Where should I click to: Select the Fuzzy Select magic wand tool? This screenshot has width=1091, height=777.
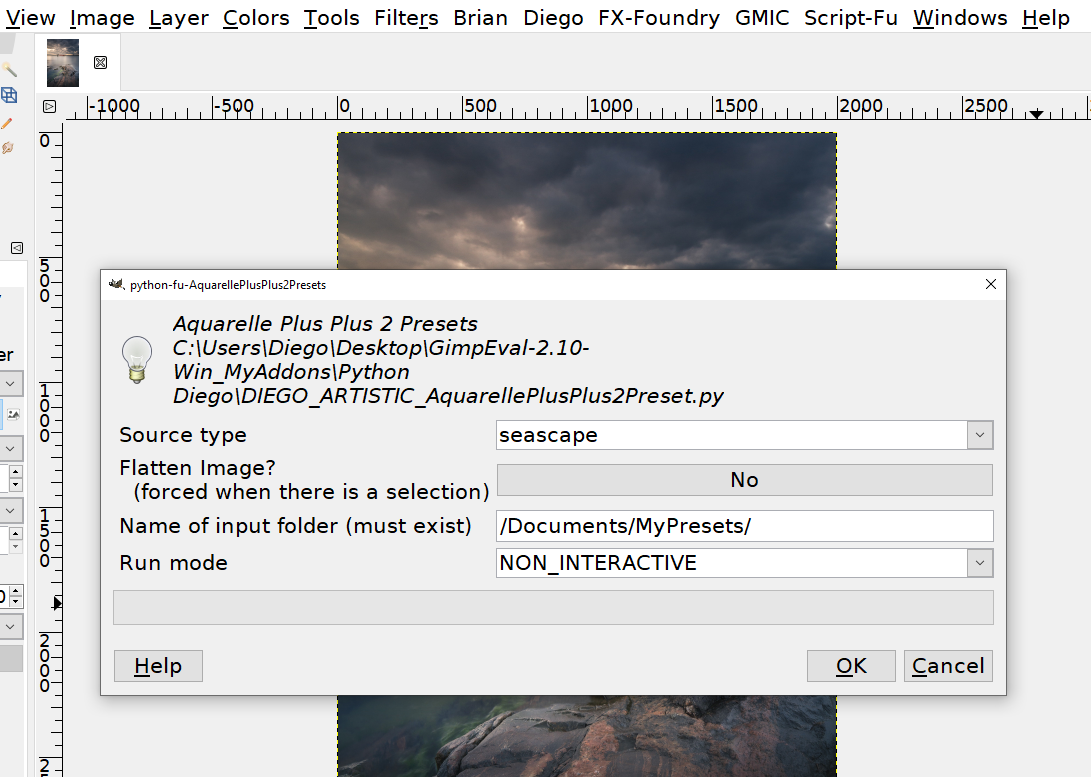pyautogui.click(x=8, y=69)
